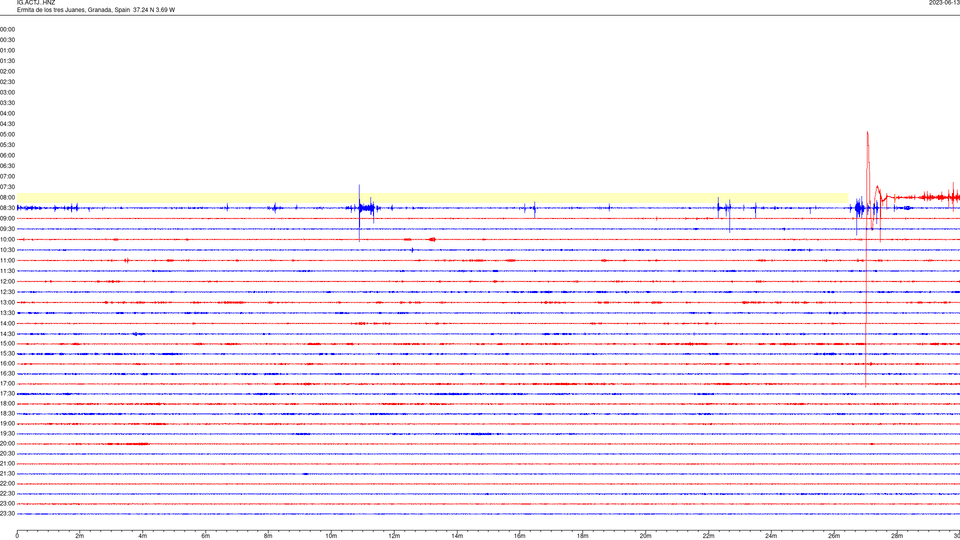Select the 09:00 trace time label
This screenshot has height=540, width=960.
[x=7, y=218]
